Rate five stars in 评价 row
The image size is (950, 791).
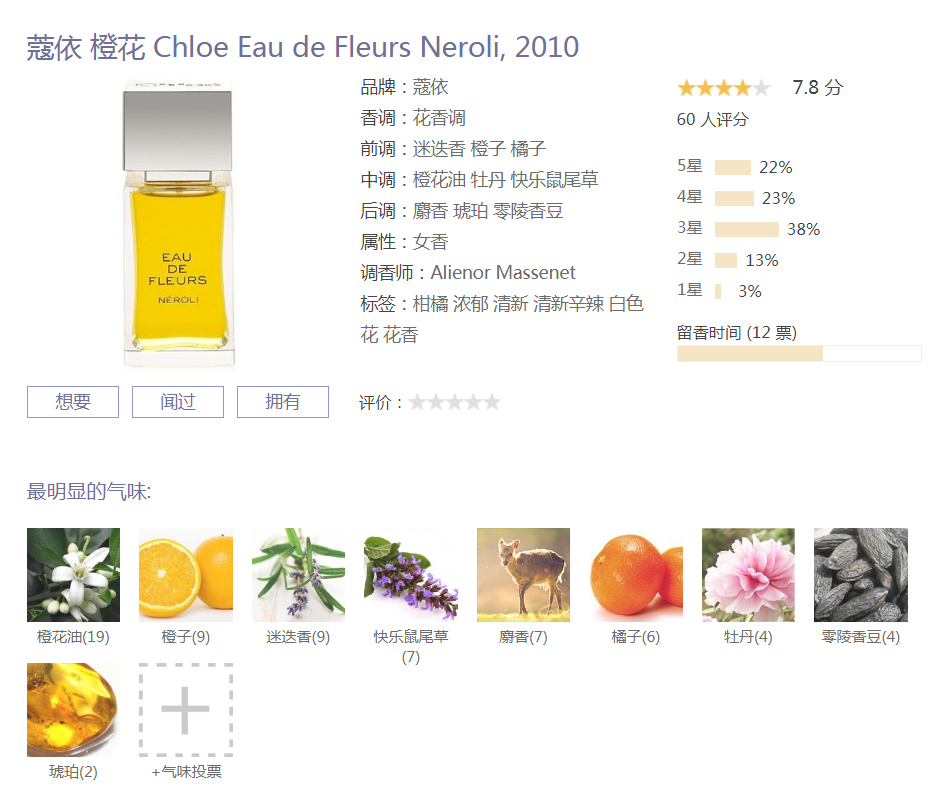point(493,402)
